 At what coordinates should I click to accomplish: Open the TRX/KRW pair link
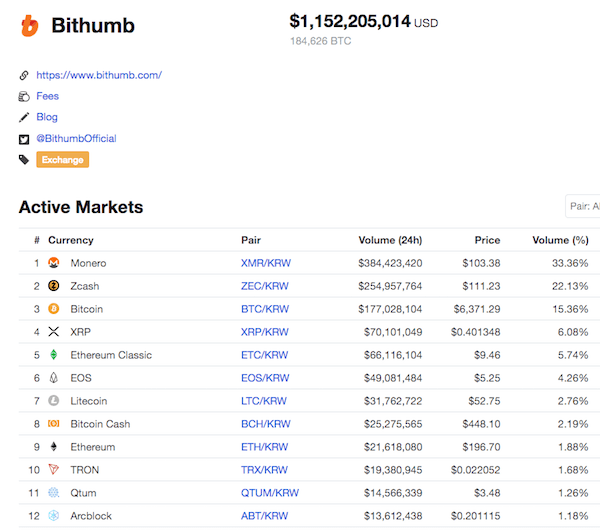pyautogui.click(x=264, y=470)
